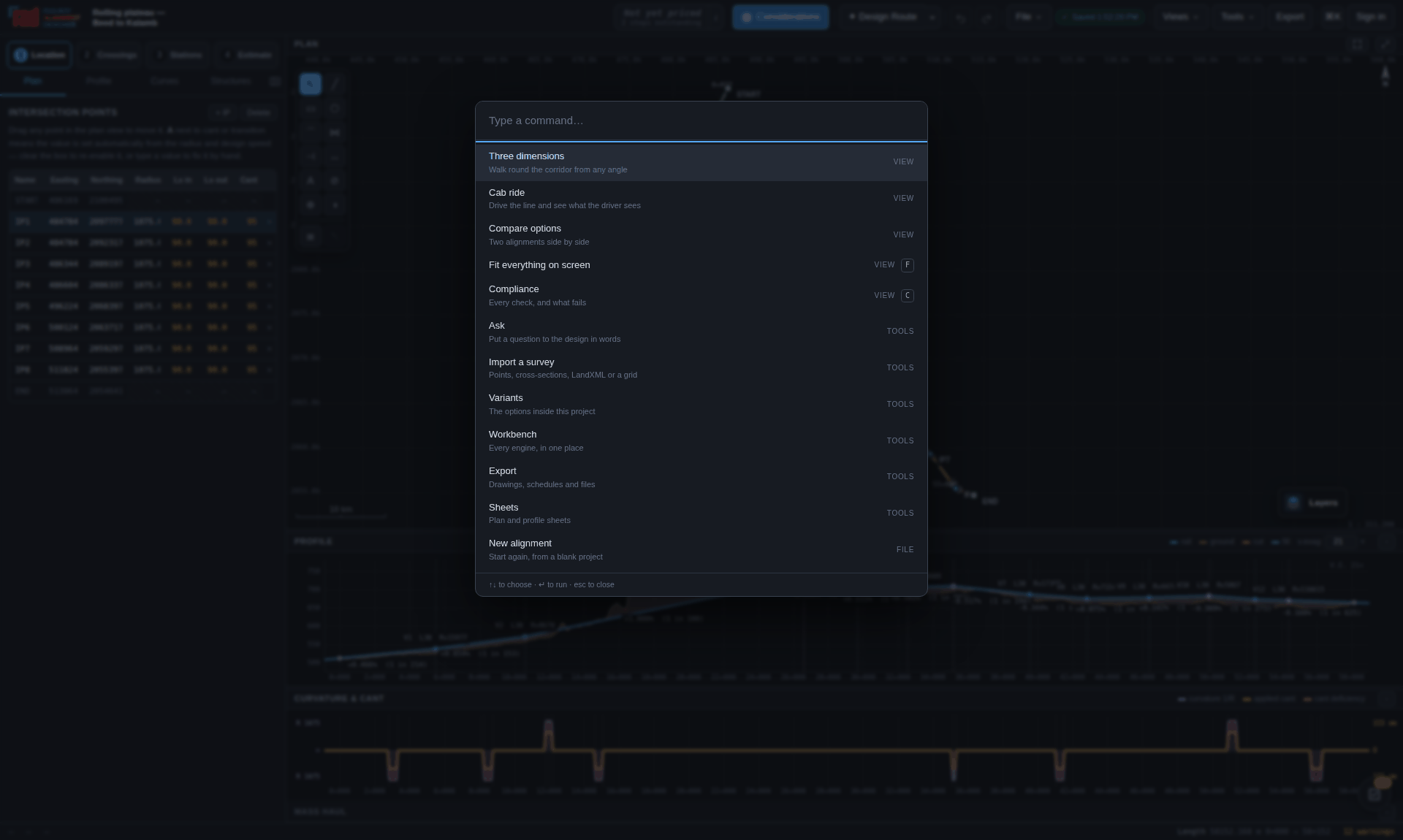The height and width of the screenshot is (840, 1403).
Task: Open the Compliance command entry
Action: pyautogui.click(x=701, y=296)
